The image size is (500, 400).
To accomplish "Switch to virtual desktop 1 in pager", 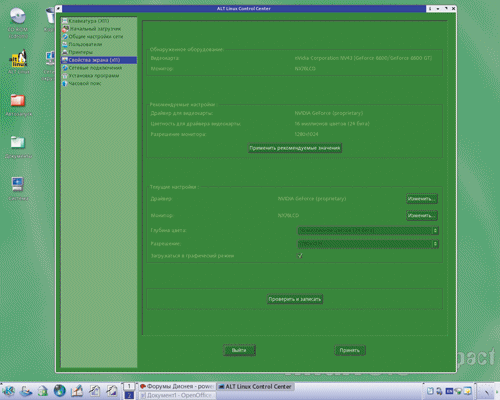I will (x=129, y=386).
